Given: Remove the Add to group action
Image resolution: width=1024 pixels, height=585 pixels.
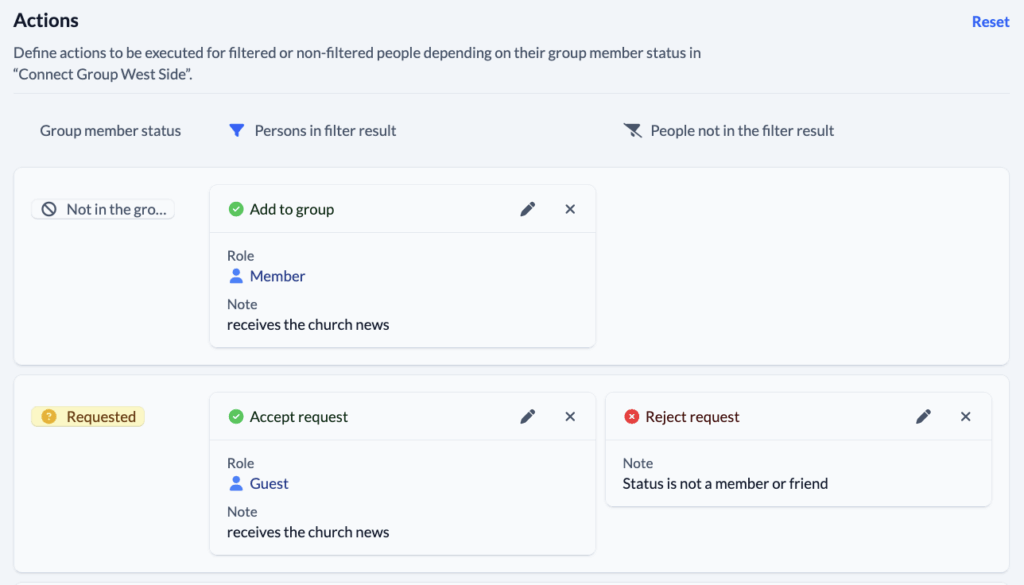Looking at the screenshot, I should pyautogui.click(x=570, y=209).
